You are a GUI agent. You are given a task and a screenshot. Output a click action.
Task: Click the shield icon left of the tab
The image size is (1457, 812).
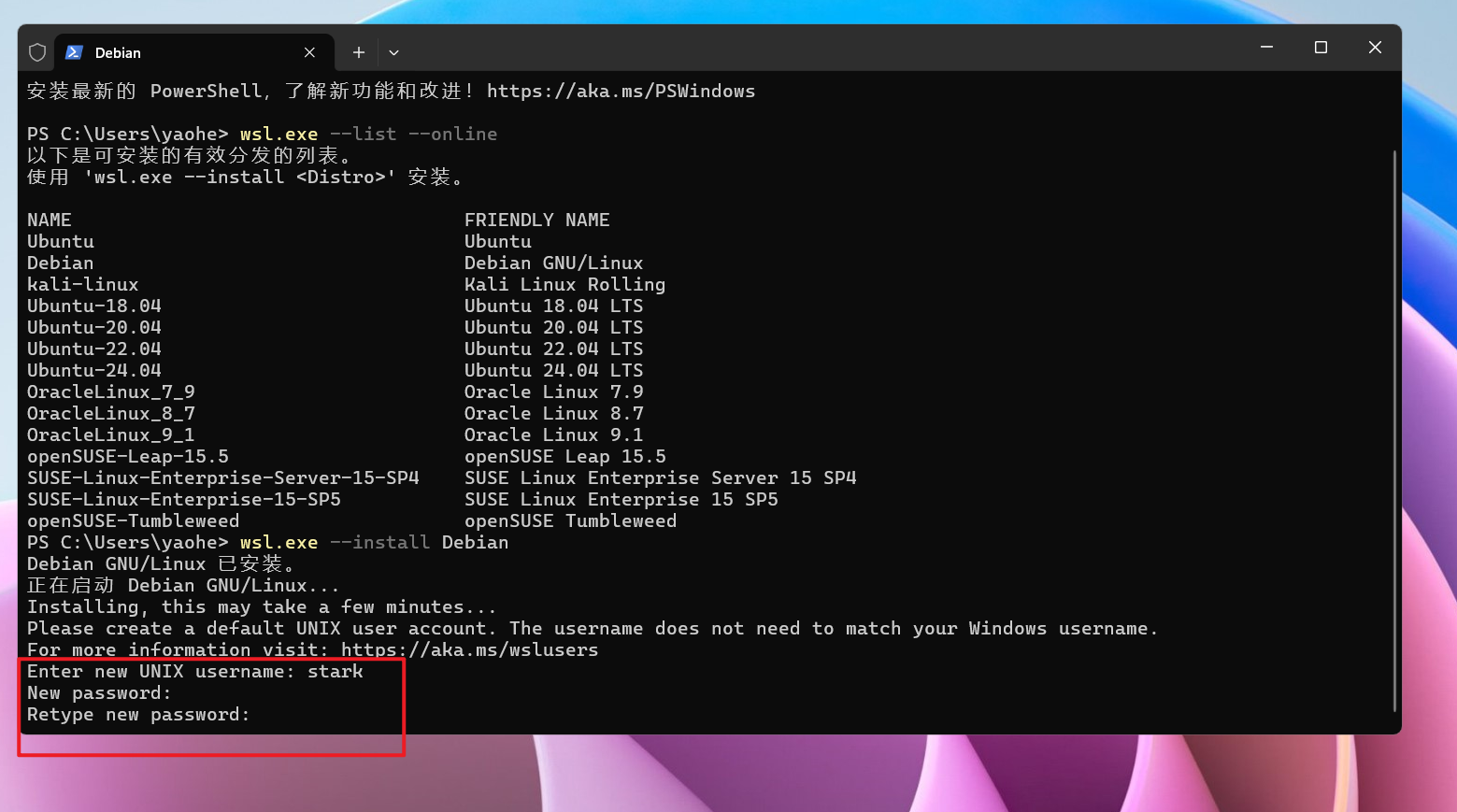(x=37, y=52)
